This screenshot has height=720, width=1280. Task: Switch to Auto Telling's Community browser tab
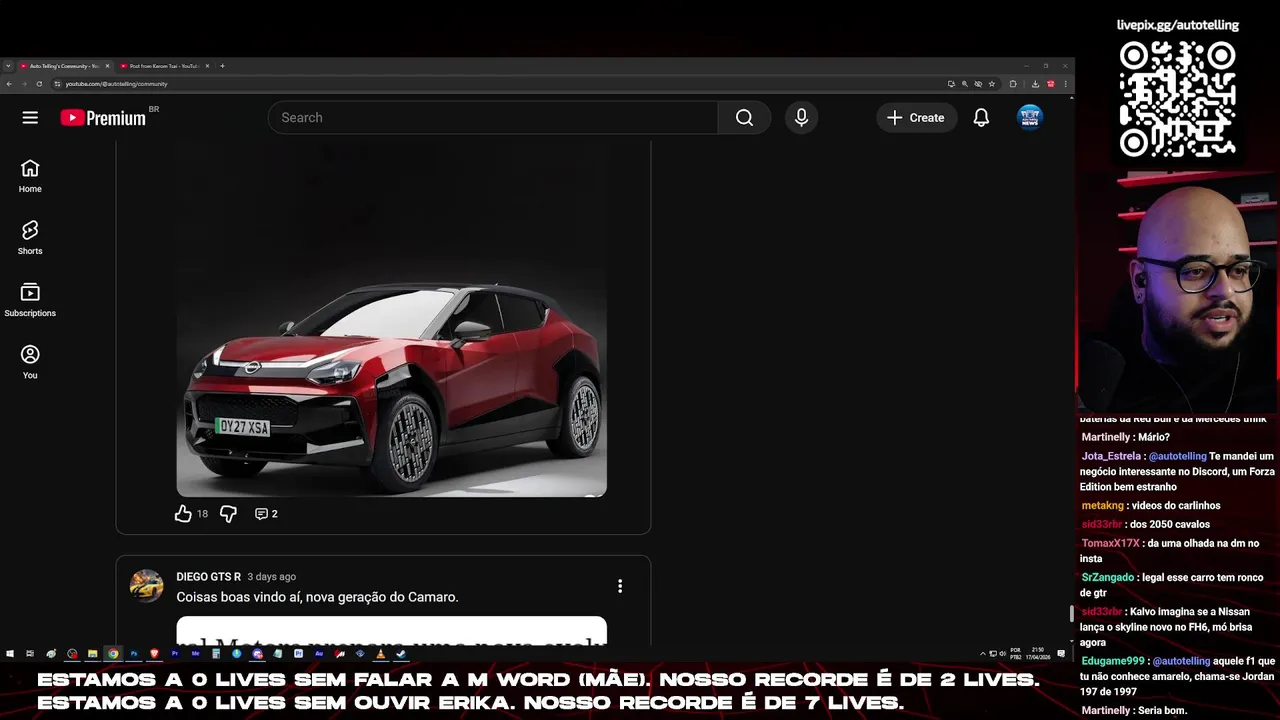coord(64,66)
